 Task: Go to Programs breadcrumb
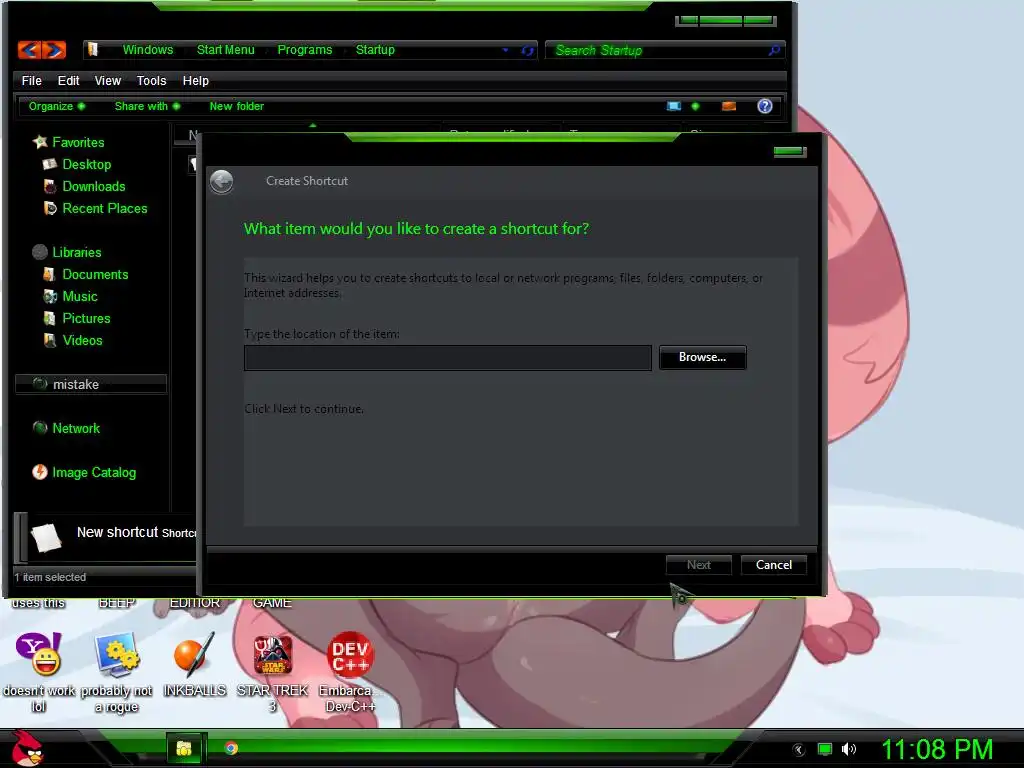pos(304,50)
